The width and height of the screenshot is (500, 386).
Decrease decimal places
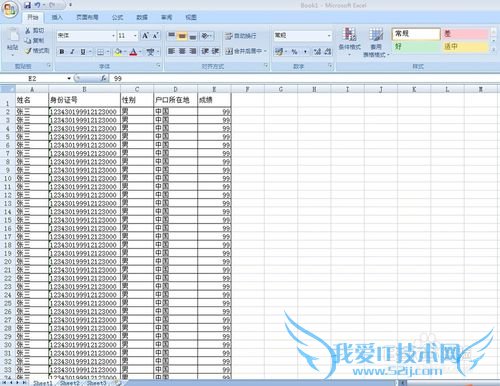click(327, 51)
